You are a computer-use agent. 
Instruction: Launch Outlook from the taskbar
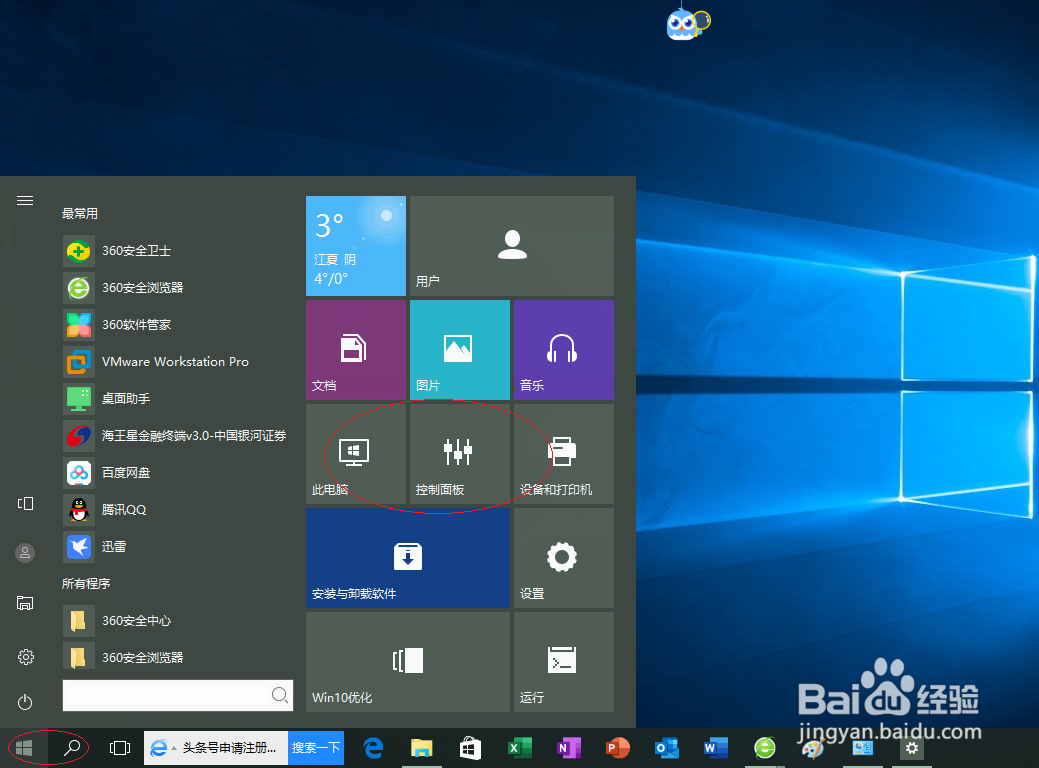coord(667,748)
